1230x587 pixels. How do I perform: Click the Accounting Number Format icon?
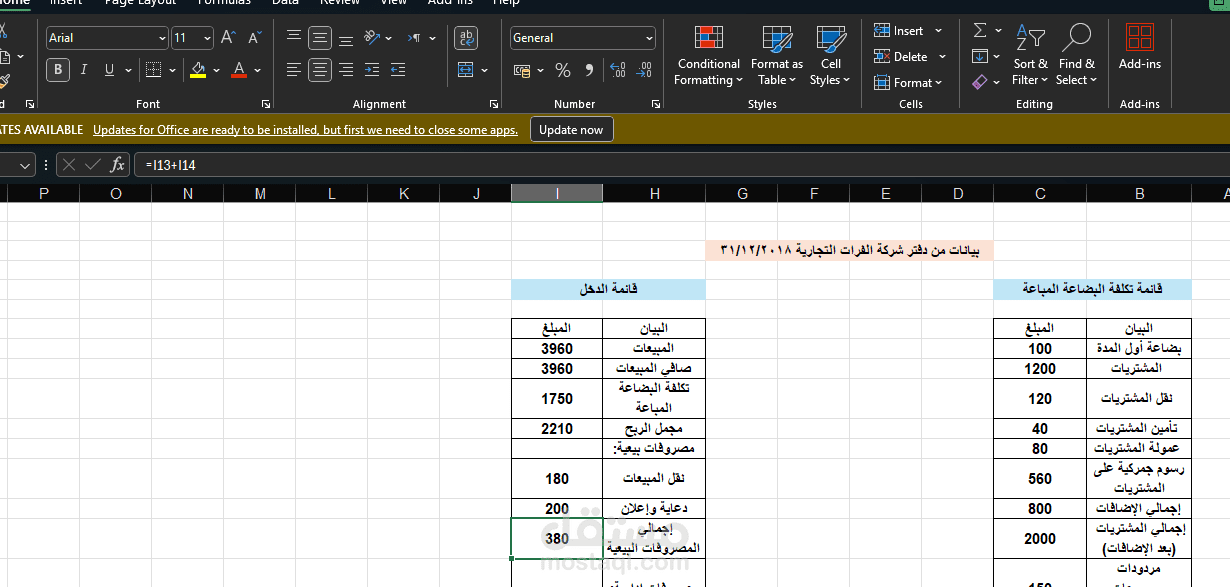tap(521, 70)
